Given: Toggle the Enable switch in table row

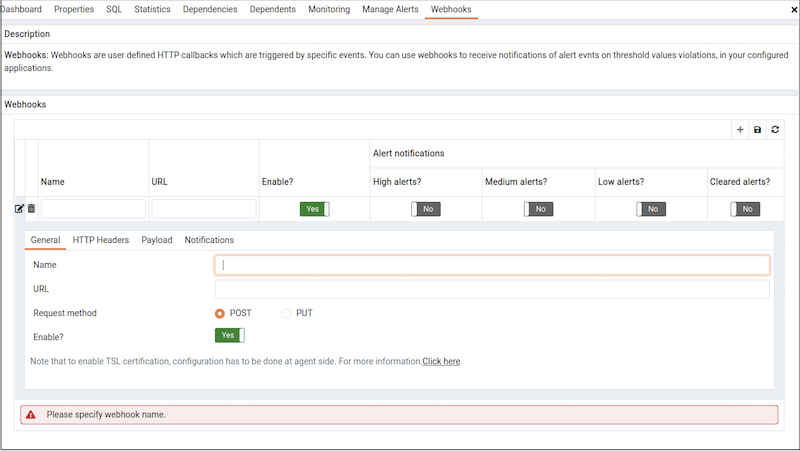Looking at the screenshot, I should pos(314,209).
